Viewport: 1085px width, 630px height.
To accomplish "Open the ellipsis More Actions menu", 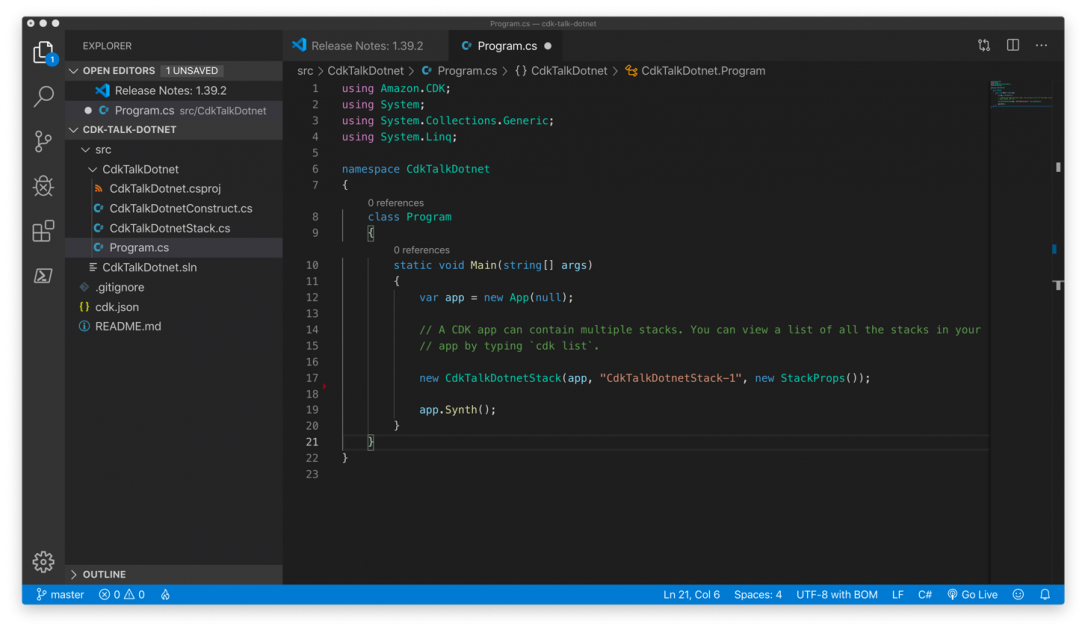I will pyautogui.click(x=1041, y=45).
